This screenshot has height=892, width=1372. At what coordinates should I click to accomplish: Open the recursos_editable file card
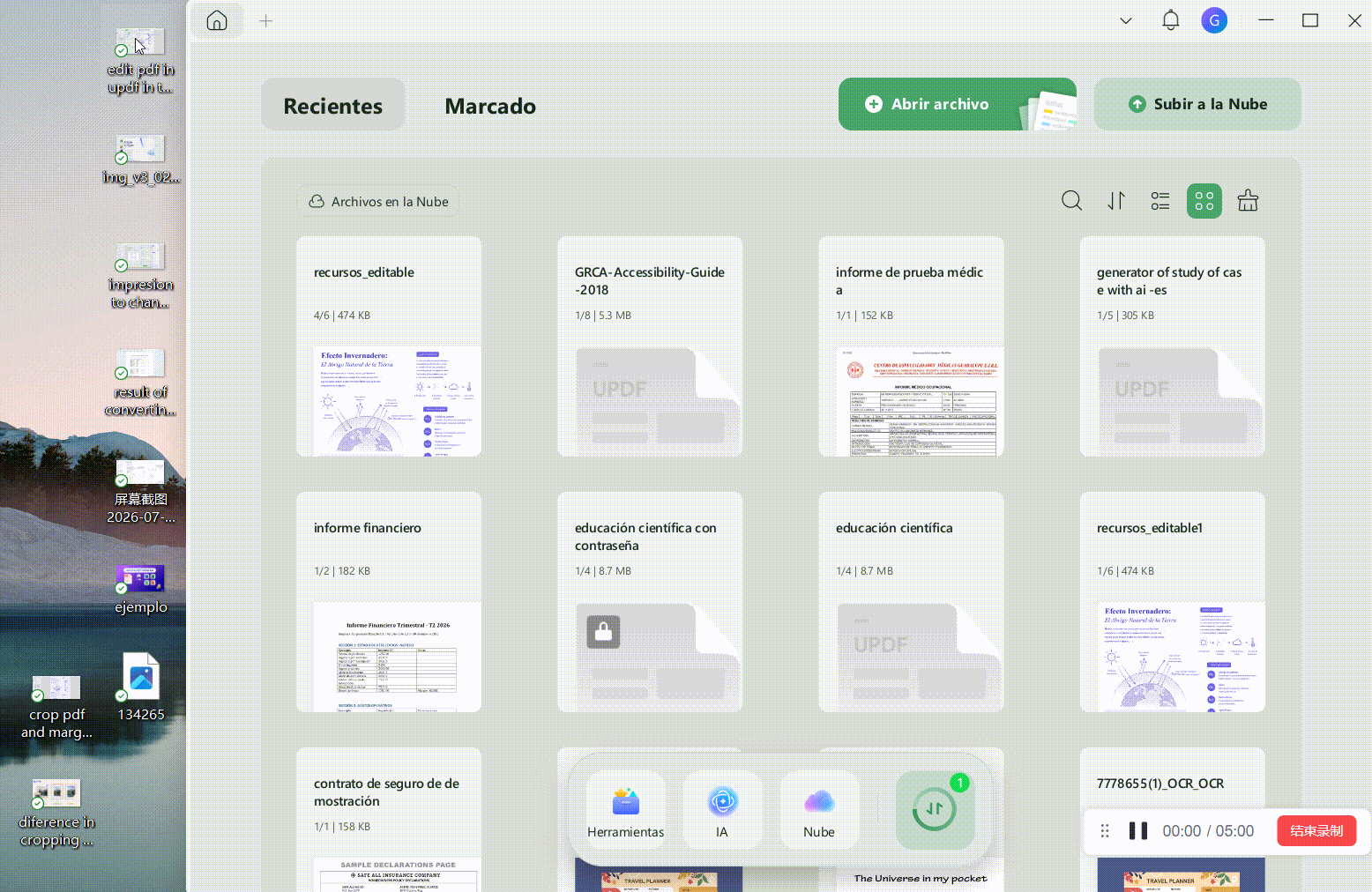(x=389, y=346)
